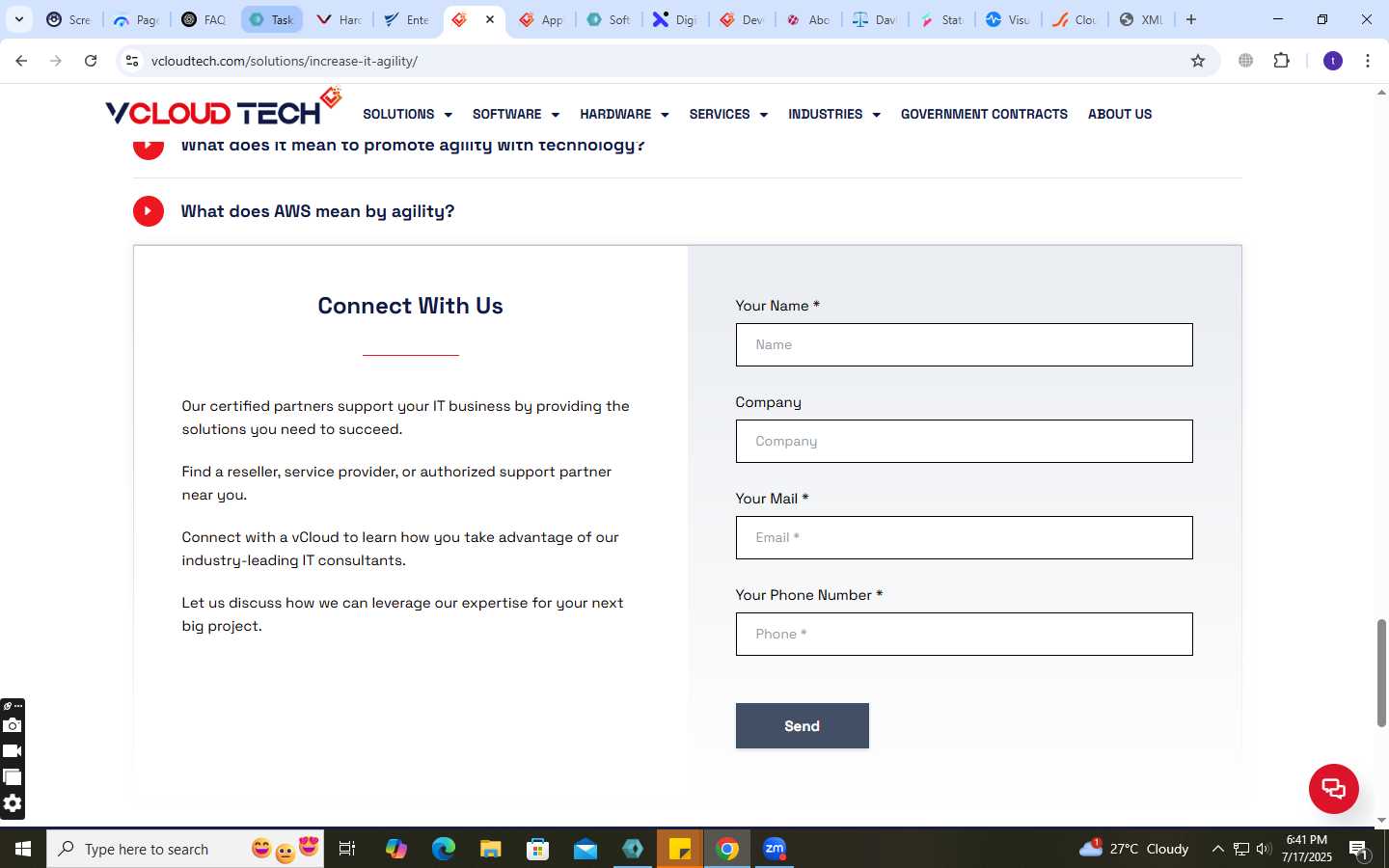
Task: Open the red live chat bubble icon
Action: pyautogui.click(x=1333, y=788)
